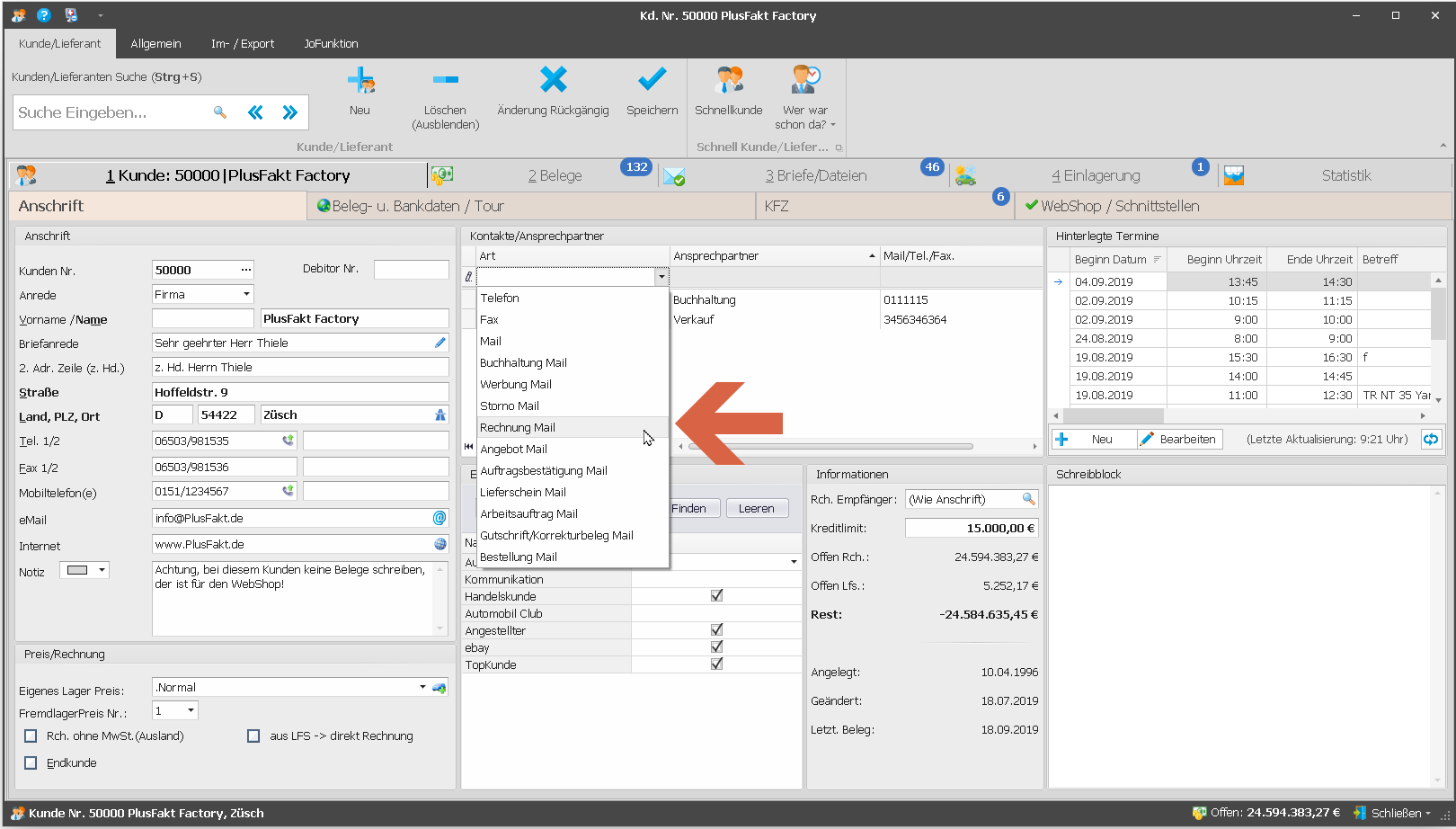Click the Briefe/Dateien mail icon
Image resolution: width=1456 pixels, height=829 pixels.
pyautogui.click(x=674, y=176)
